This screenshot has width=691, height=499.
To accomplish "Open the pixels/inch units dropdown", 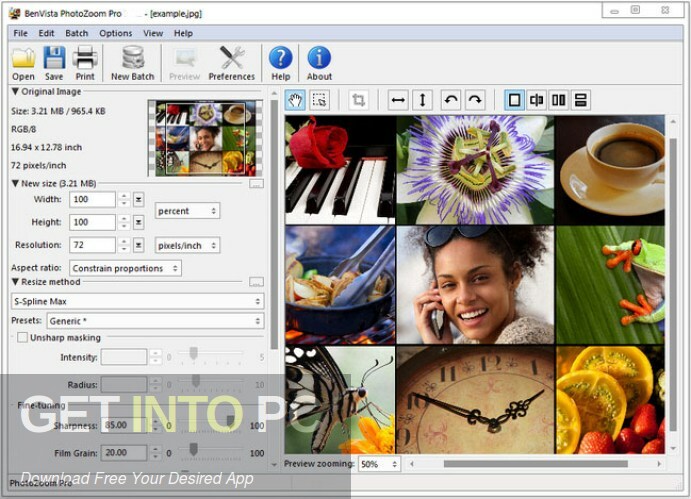I will coord(187,246).
